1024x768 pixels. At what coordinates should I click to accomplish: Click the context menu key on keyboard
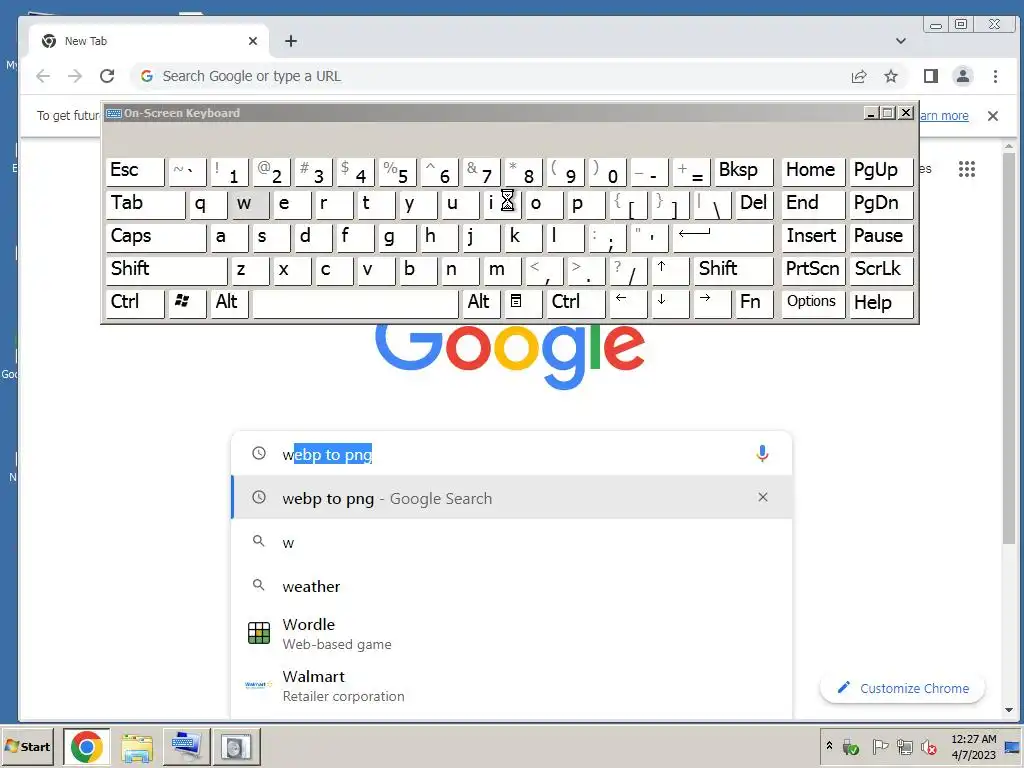(522, 302)
